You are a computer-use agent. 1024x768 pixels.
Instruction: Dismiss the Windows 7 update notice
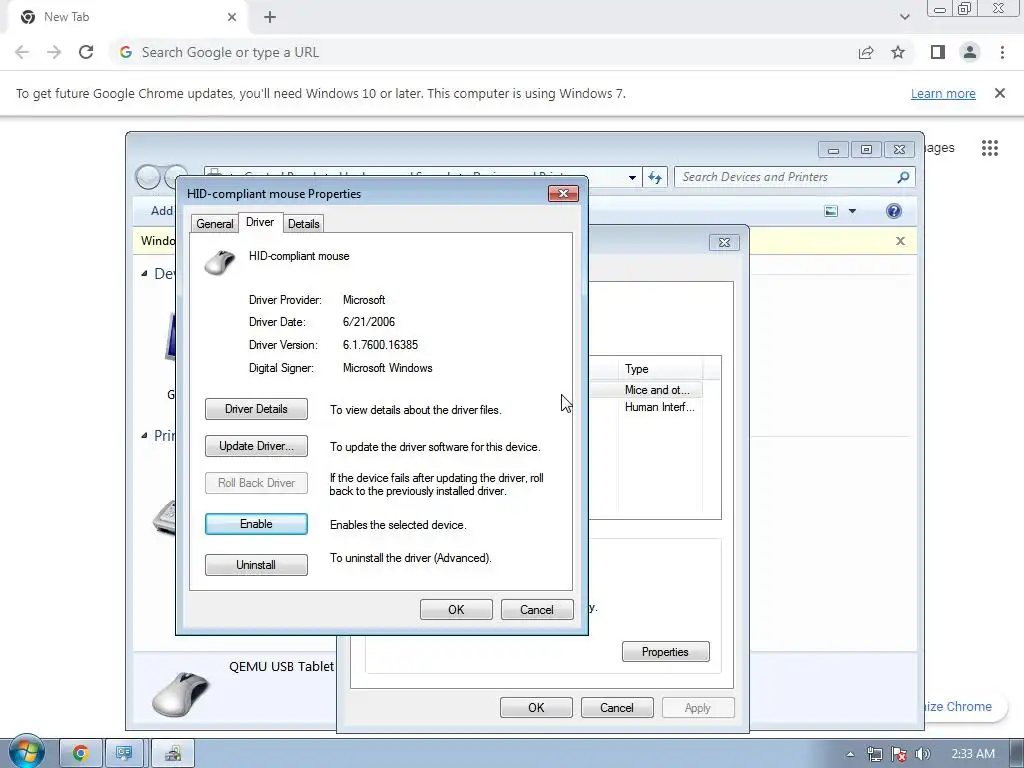tap(1000, 93)
